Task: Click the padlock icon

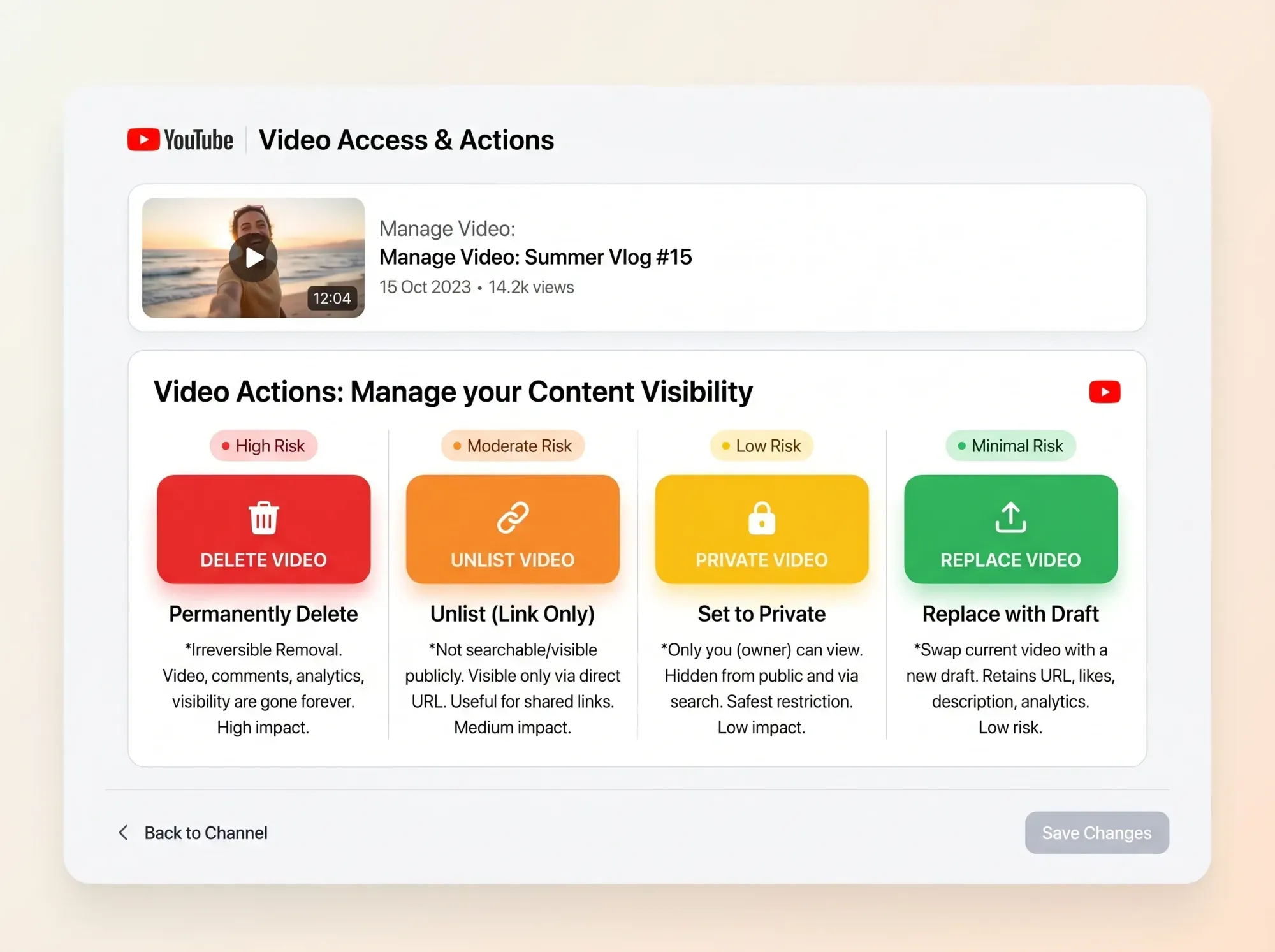Action: click(x=761, y=518)
